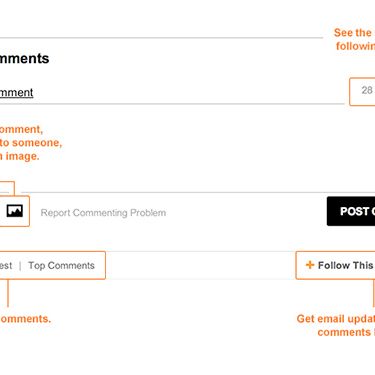Submit with the black POST button

(x=351, y=211)
